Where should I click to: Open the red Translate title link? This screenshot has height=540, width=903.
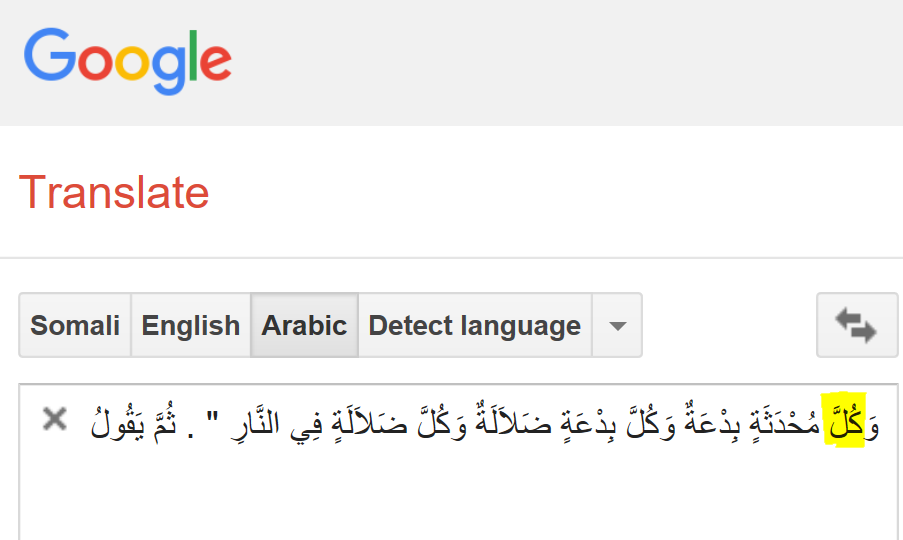(114, 192)
